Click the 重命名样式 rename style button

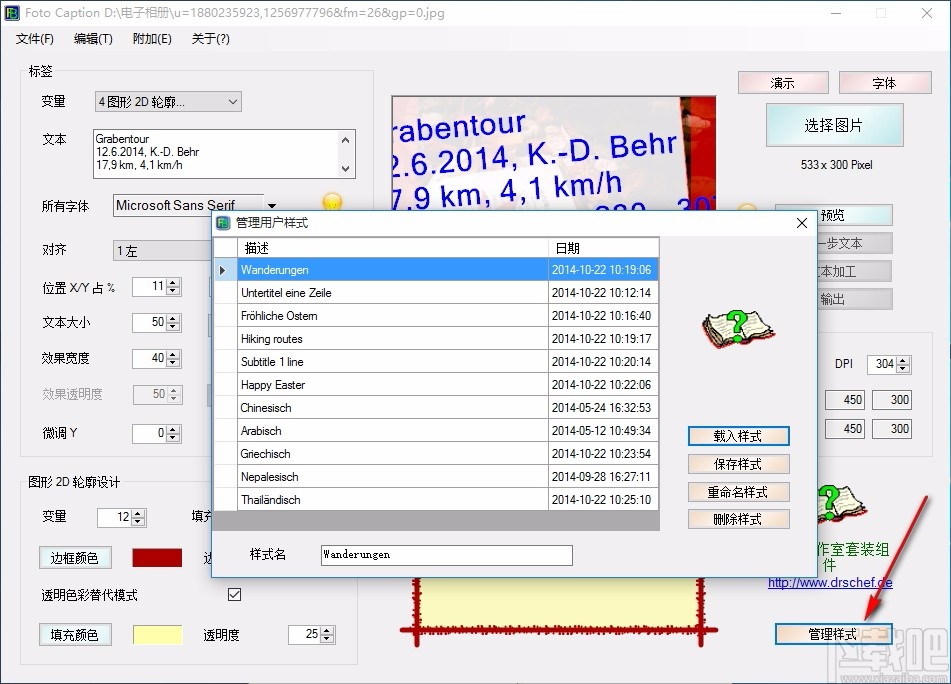click(x=738, y=492)
